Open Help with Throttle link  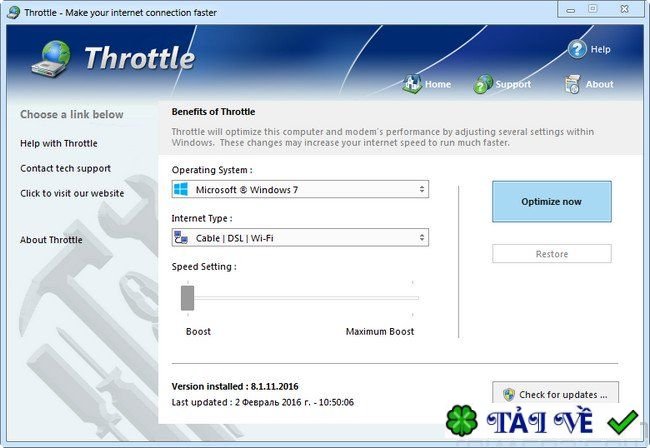[59, 143]
